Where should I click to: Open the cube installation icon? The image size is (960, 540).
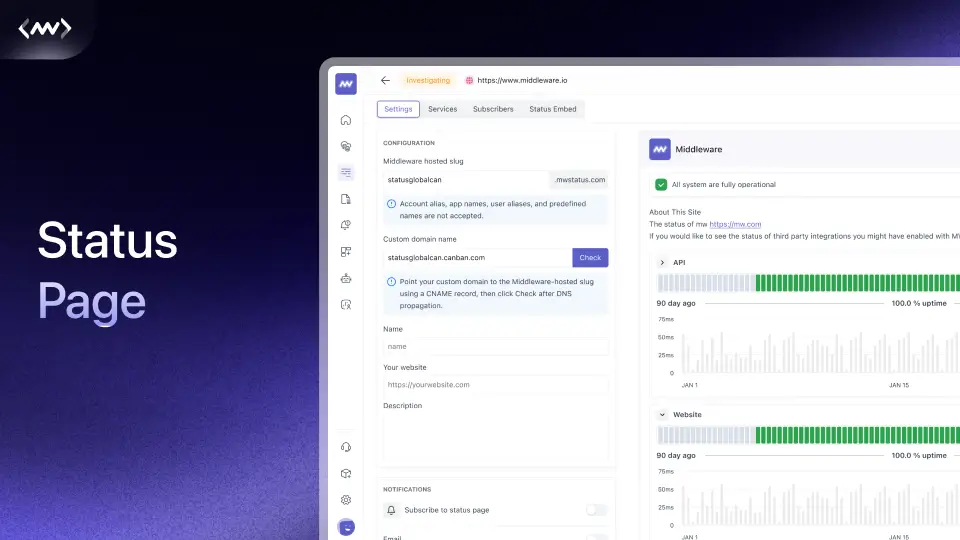click(346, 473)
